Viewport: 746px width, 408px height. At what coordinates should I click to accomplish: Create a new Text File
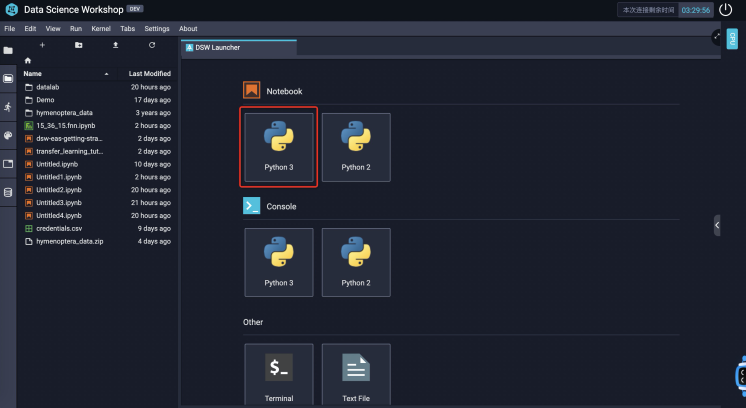(x=356, y=374)
